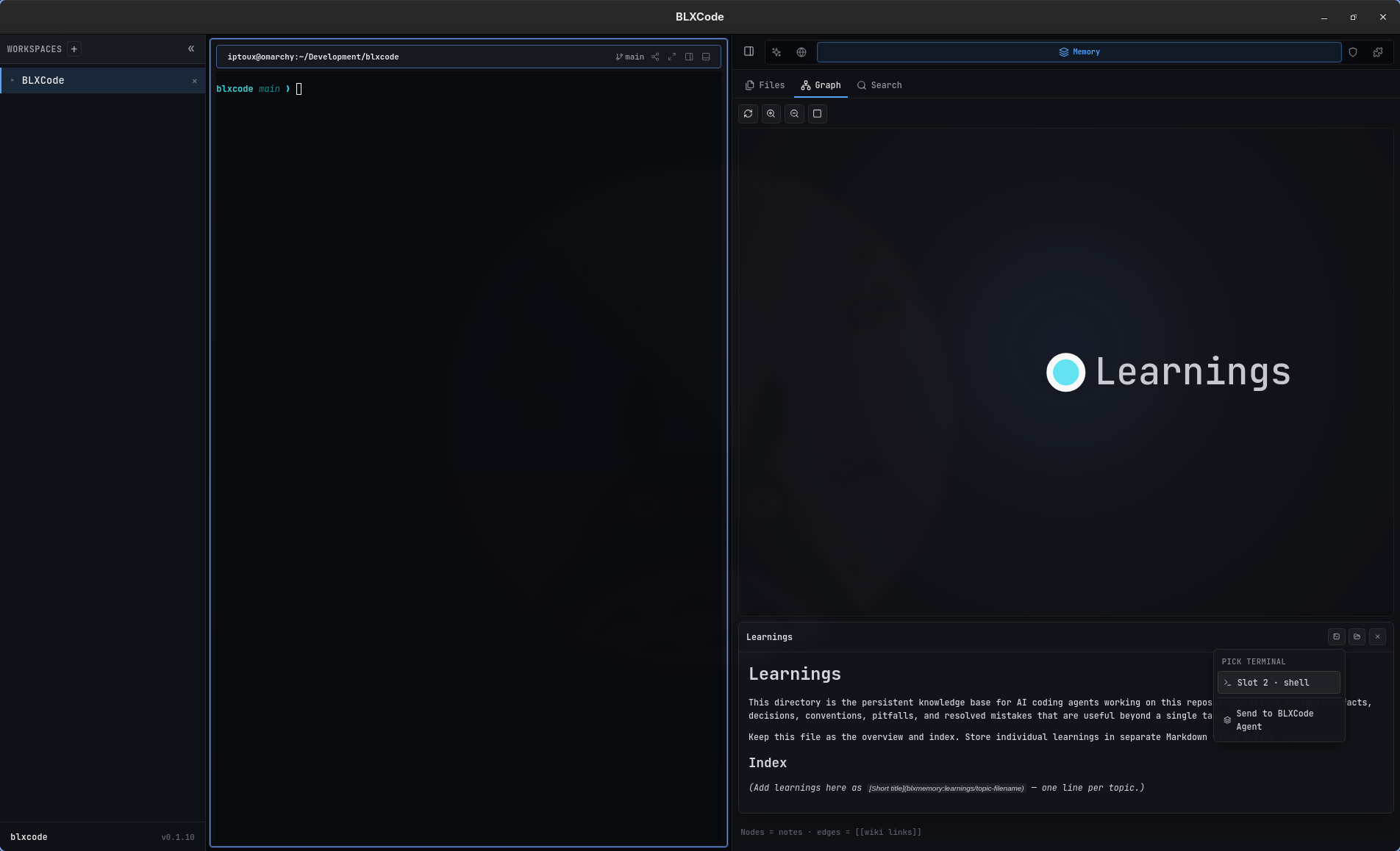Click the Nodes = notes footer hint

point(831,832)
